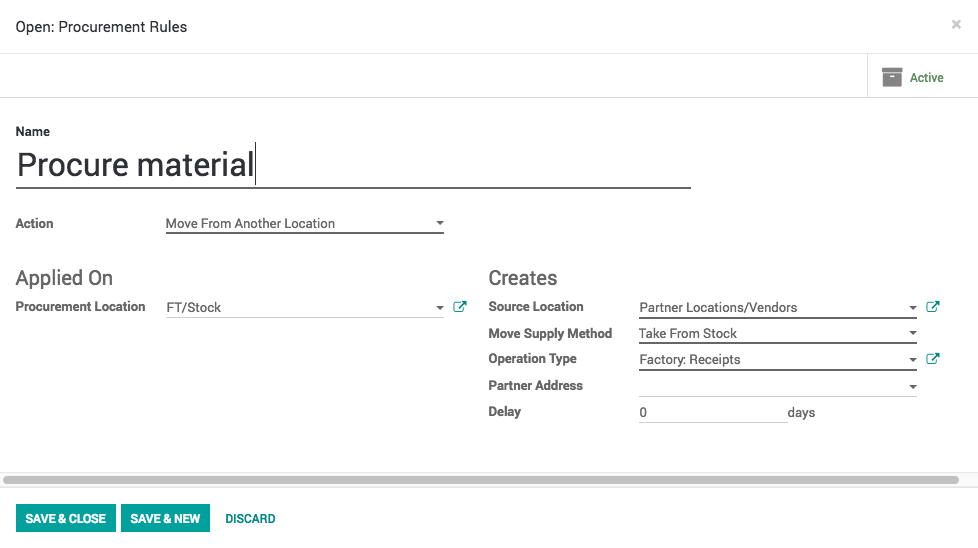Viewport: 978px width, 548px height.
Task: Expand the Source Location dropdown arrow
Action: tap(912, 308)
